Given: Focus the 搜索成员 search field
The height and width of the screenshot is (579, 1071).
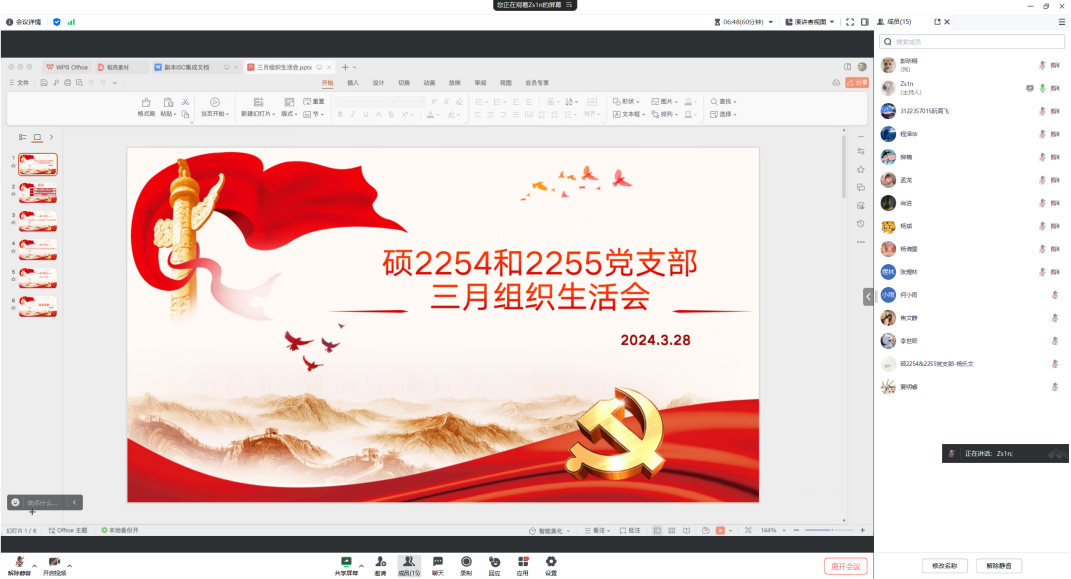Looking at the screenshot, I should coord(972,42).
